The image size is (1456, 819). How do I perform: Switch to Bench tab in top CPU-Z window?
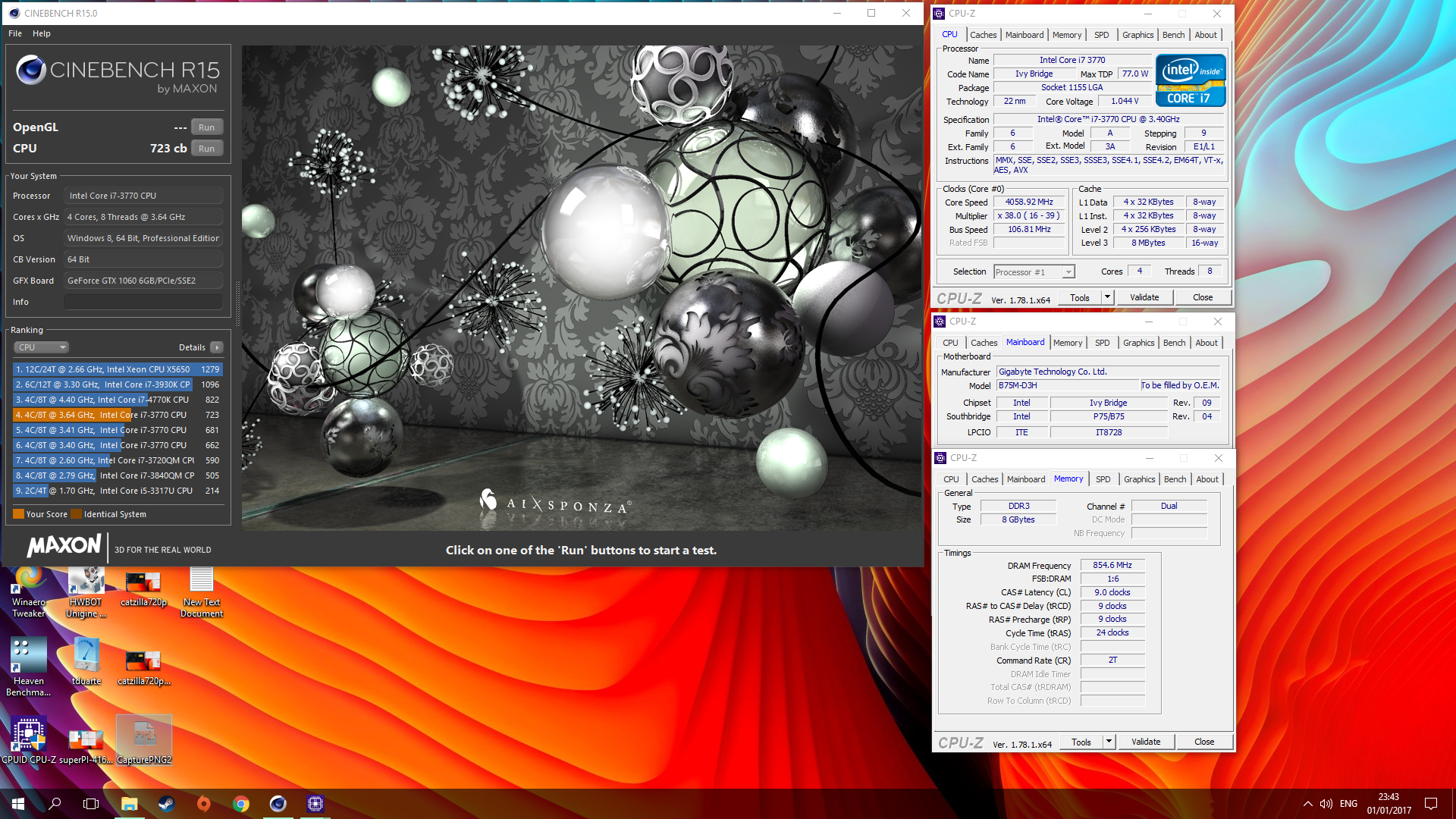pyautogui.click(x=1173, y=35)
